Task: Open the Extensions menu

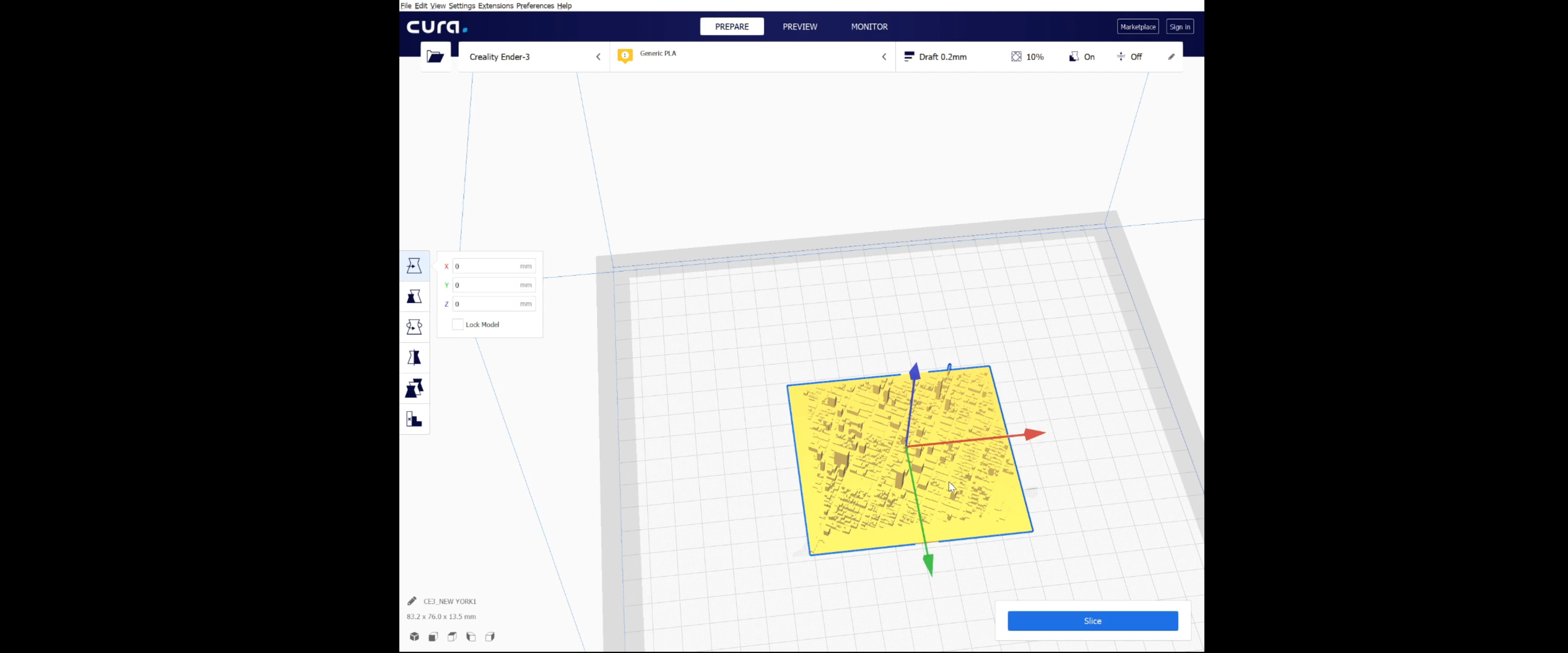Action: [x=495, y=5]
